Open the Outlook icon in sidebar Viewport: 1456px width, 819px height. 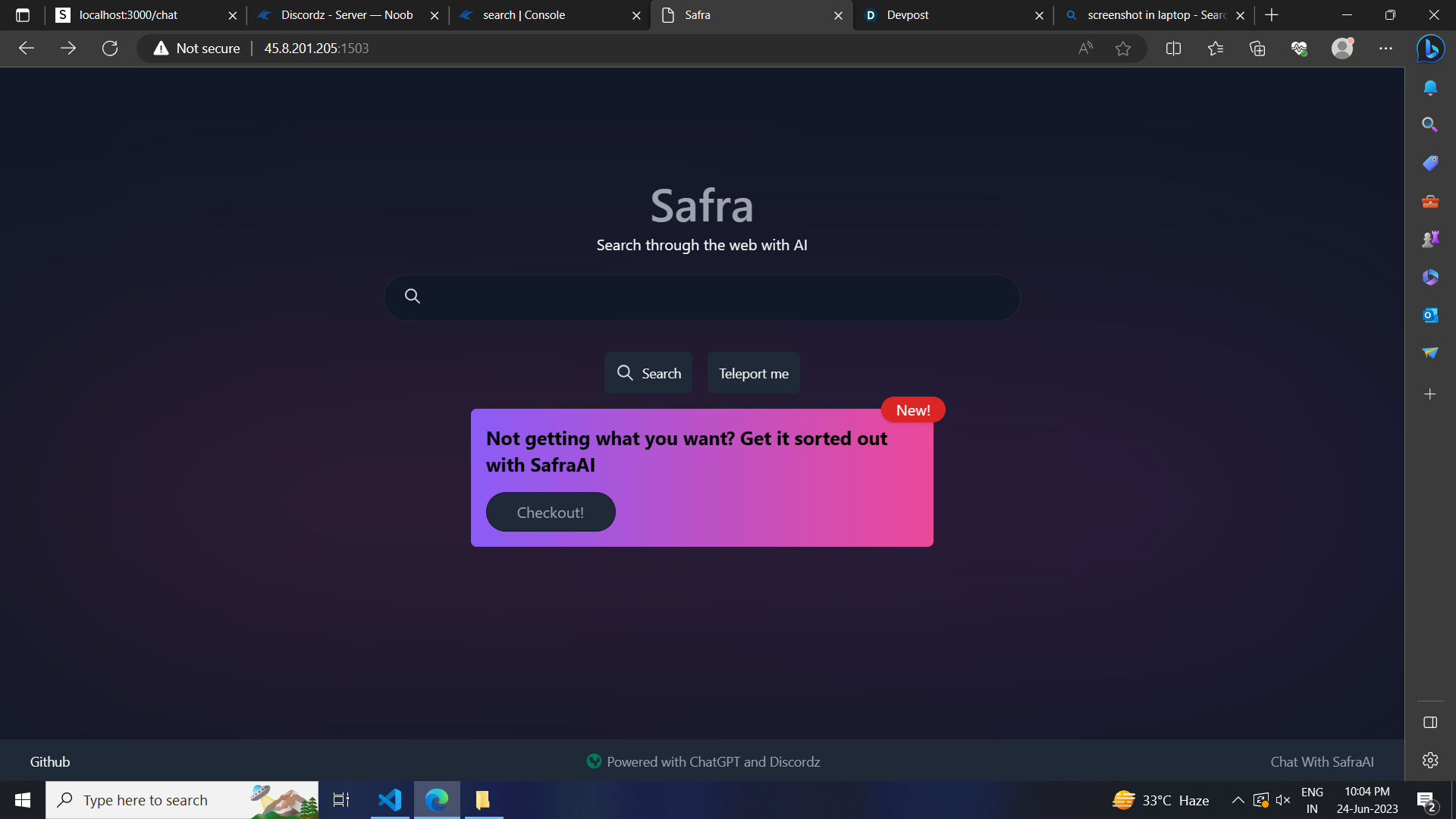tap(1430, 315)
